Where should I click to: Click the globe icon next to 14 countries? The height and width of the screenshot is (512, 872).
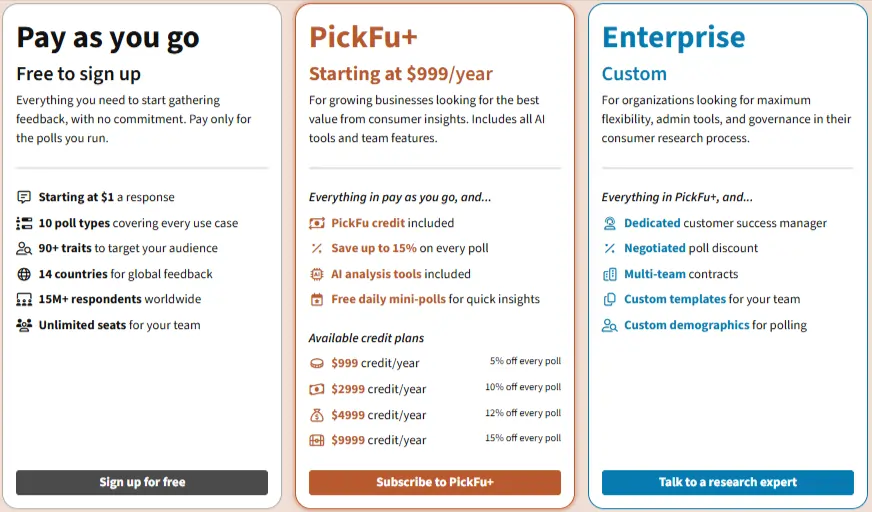24,274
